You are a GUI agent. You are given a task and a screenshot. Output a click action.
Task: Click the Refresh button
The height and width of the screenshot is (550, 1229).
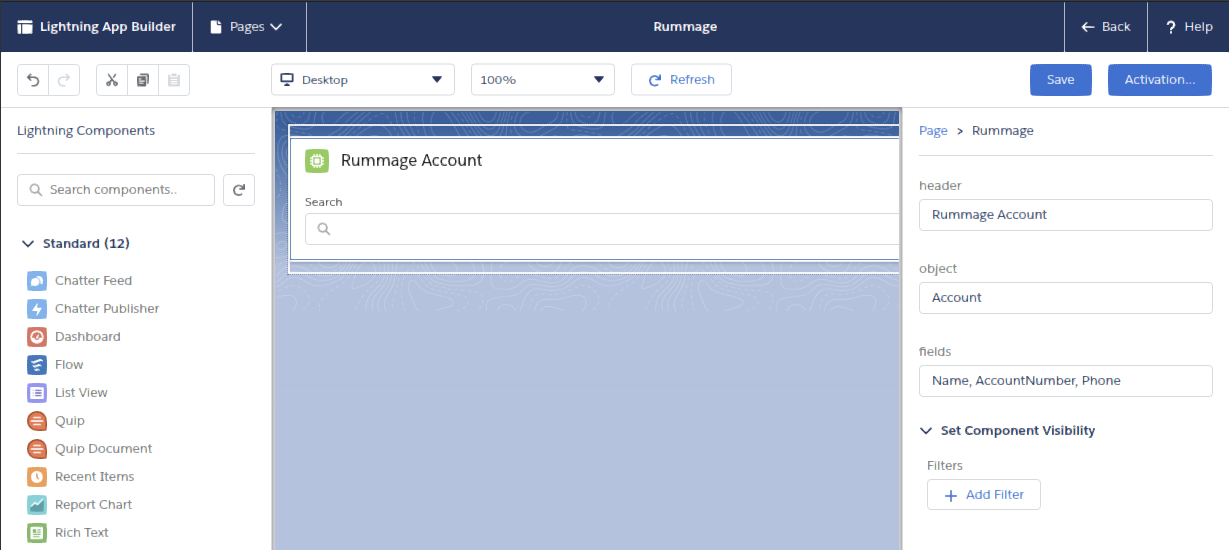[681, 80]
